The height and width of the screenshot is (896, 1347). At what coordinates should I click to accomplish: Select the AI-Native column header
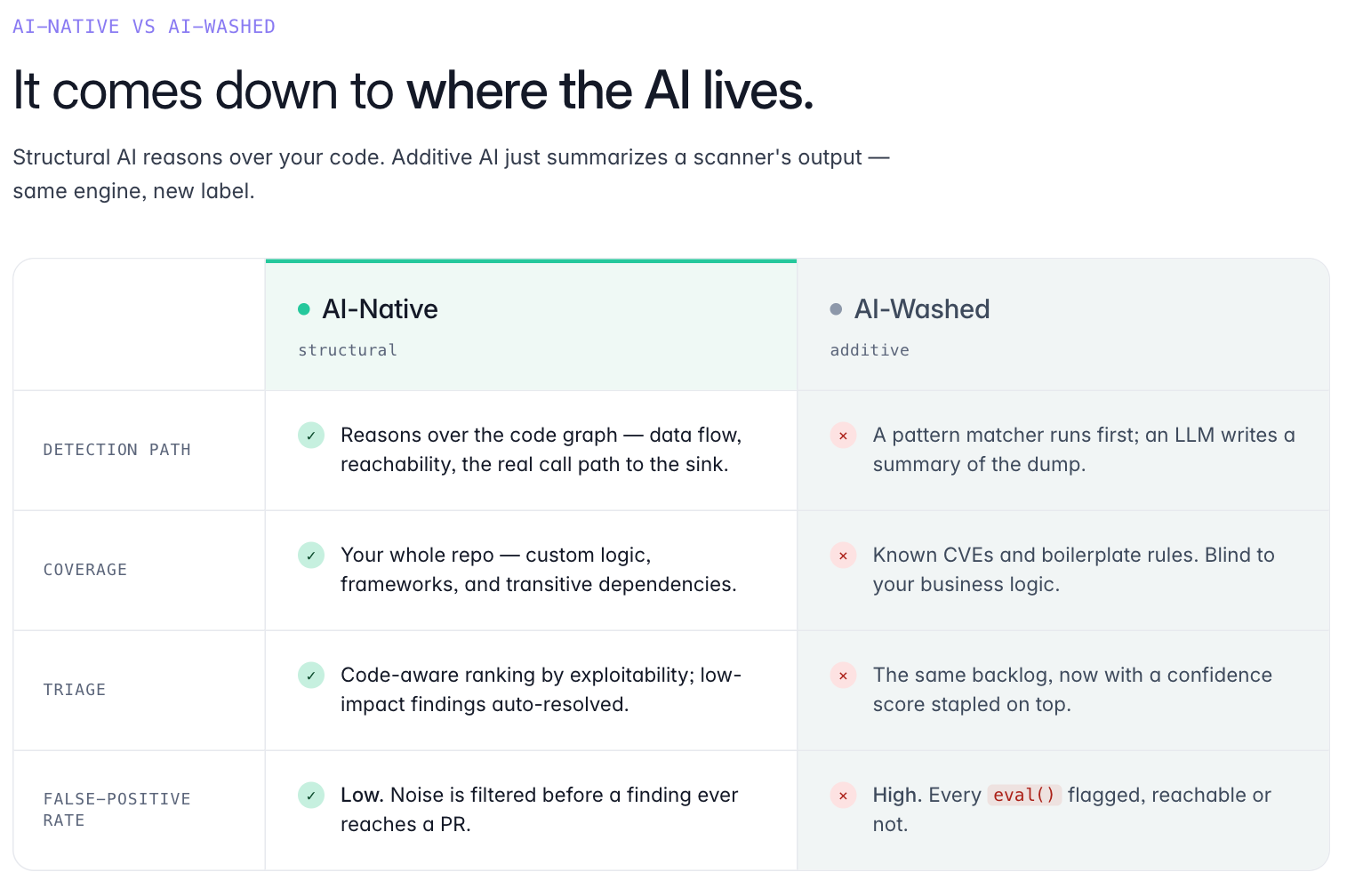pos(531,325)
